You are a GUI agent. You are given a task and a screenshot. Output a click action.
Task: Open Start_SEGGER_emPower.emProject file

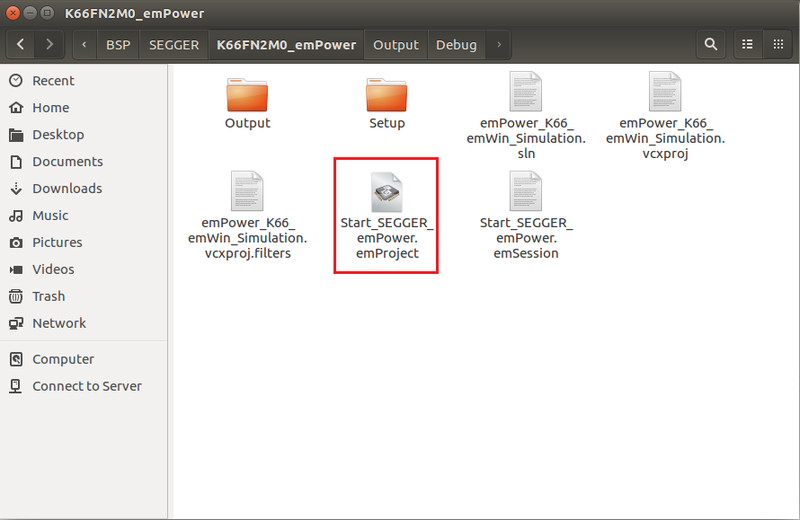(386, 193)
